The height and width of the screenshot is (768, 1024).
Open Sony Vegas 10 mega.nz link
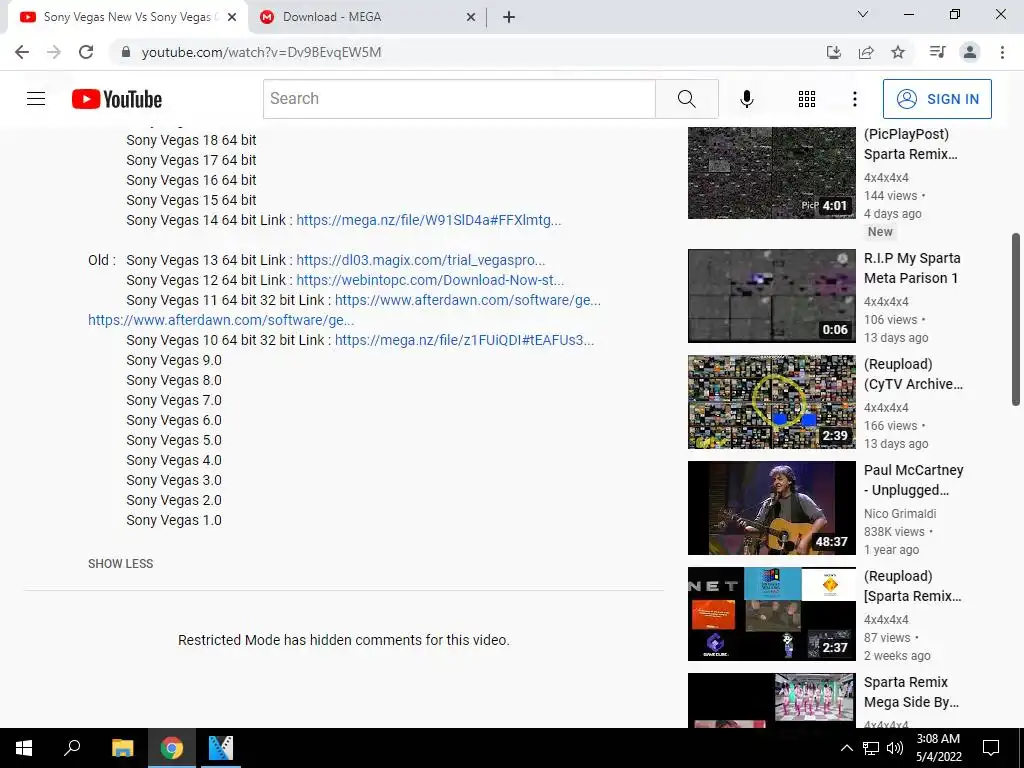(x=464, y=340)
